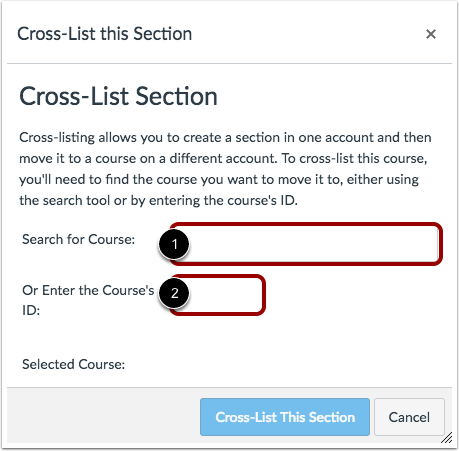The height and width of the screenshot is (451, 459).
Task: Click the divider line below dialog title
Action: tap(229, 63)
